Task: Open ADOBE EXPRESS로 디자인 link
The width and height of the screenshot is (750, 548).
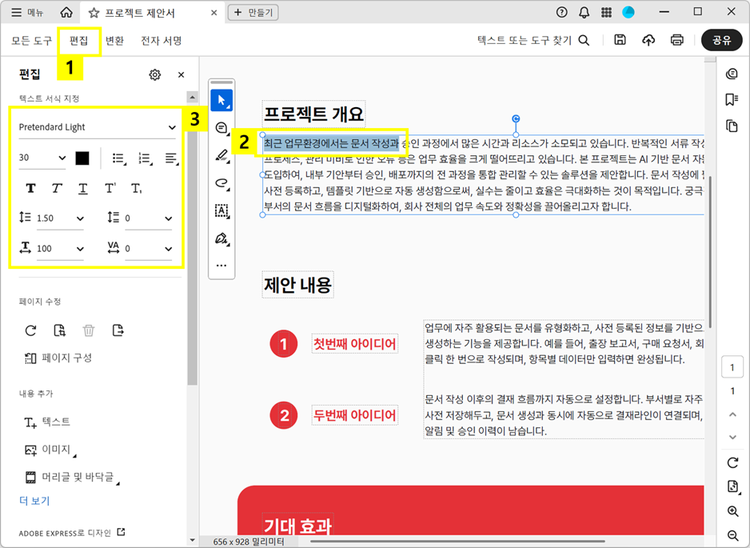Action: coord(72,532)
